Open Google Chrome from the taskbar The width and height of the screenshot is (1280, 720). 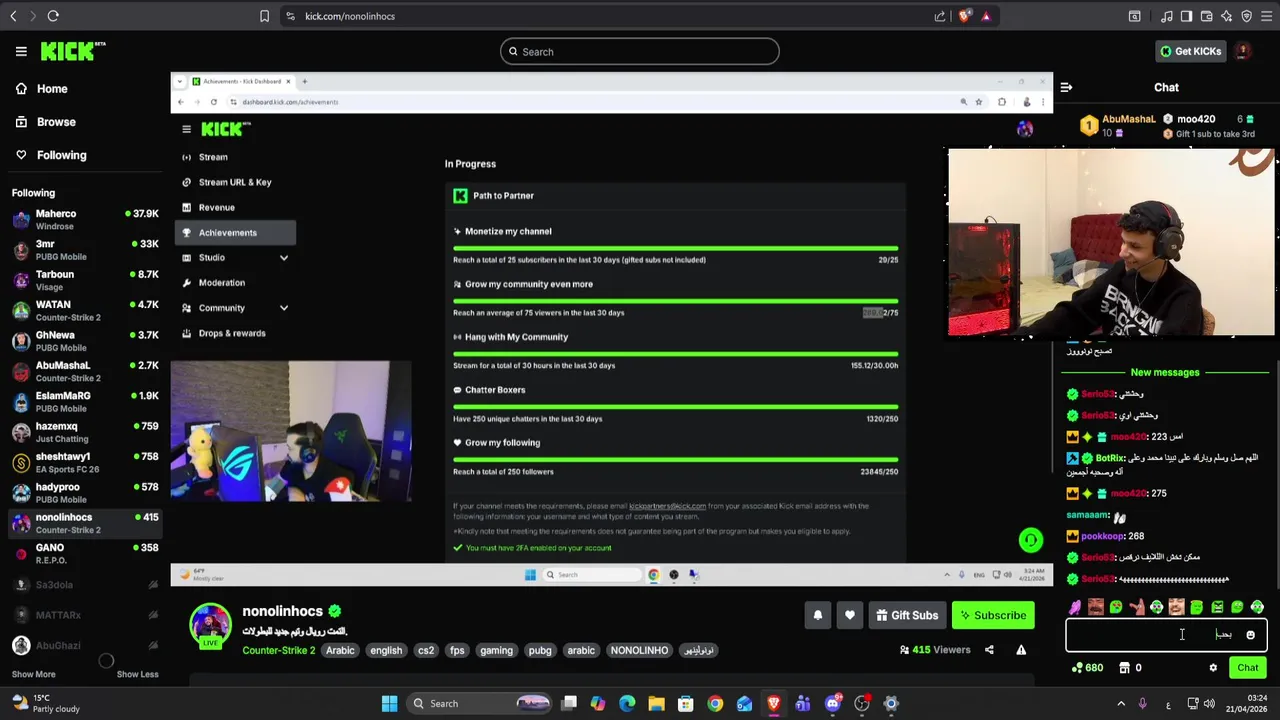coord(715,703)
